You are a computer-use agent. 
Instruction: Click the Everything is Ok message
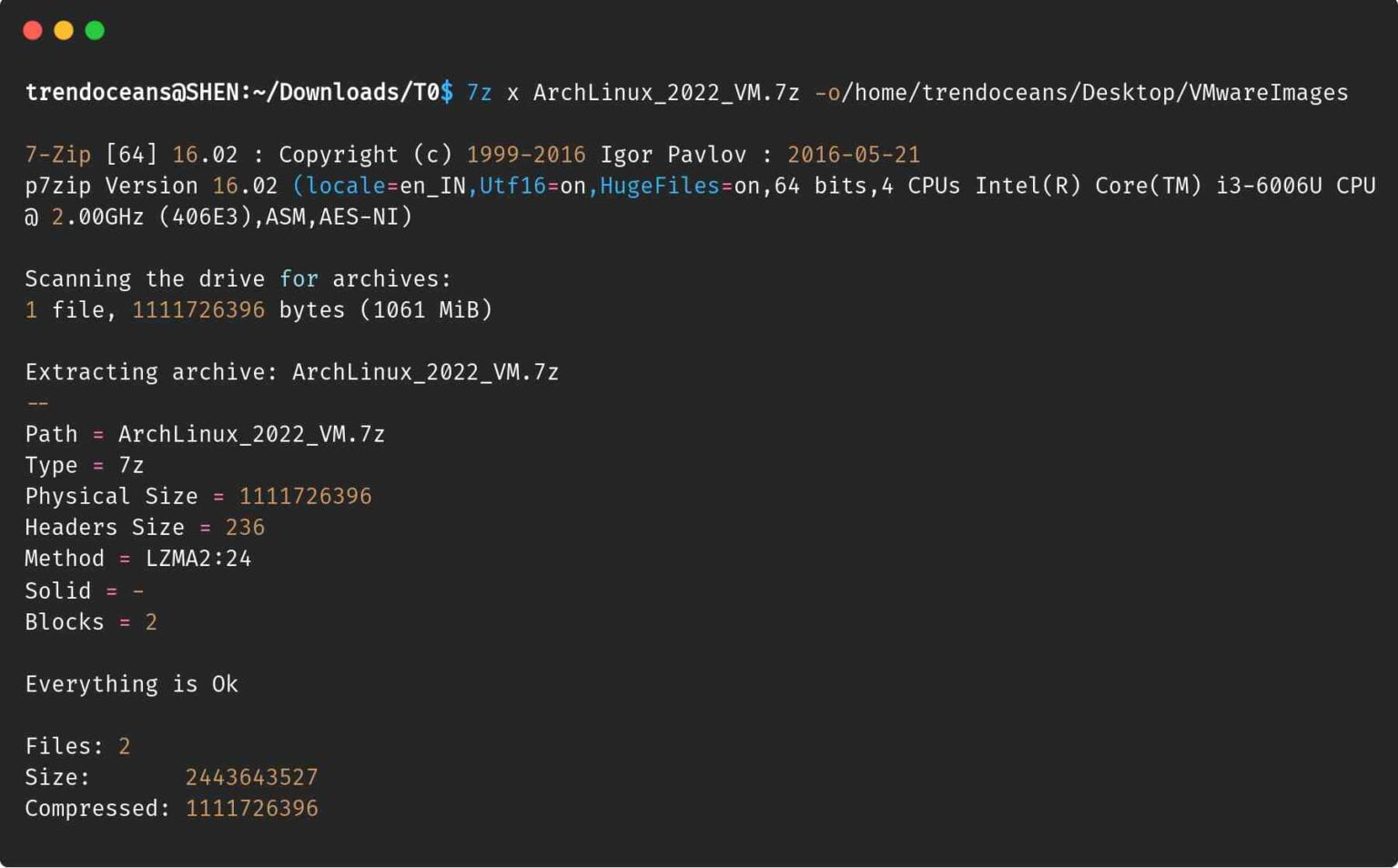click(131, 683)
